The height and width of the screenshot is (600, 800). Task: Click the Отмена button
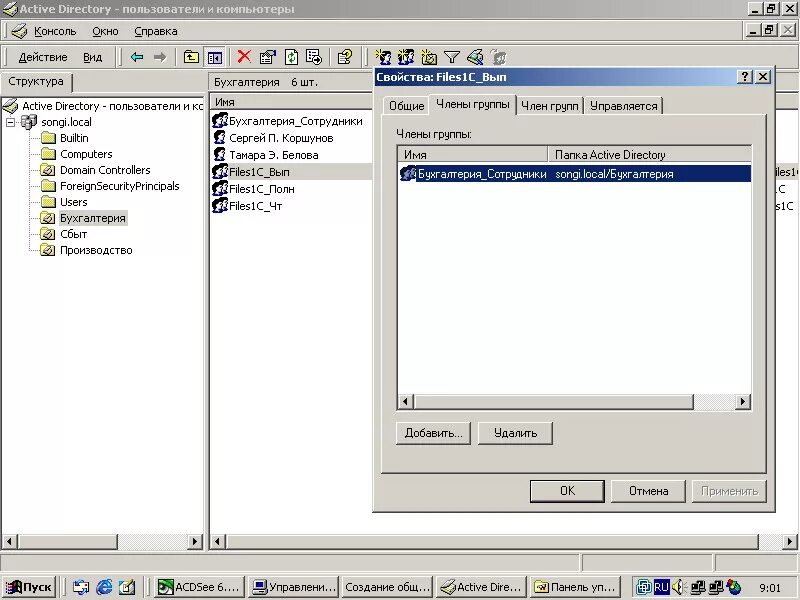(x=648, y=491)
